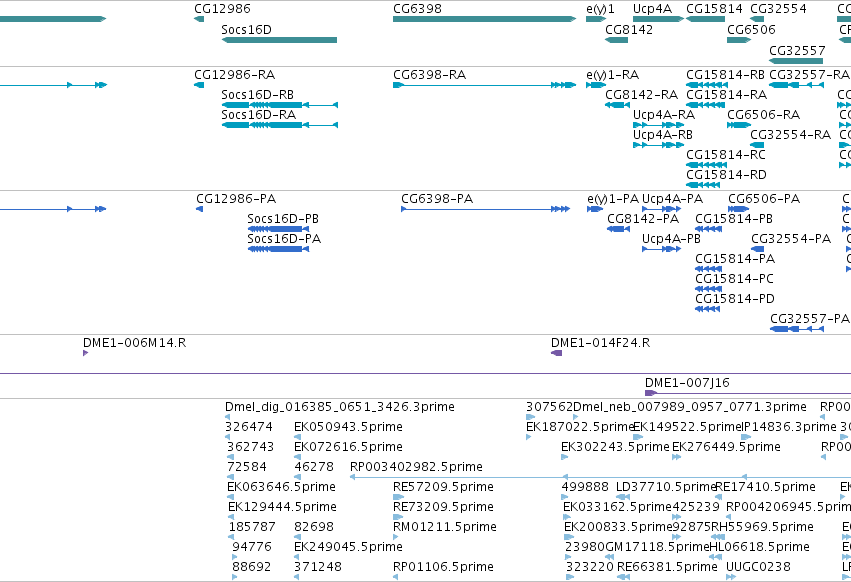
Task: Select the CG15814-PA protein feature
Action: pyautogui.click(x=708, y=269)
